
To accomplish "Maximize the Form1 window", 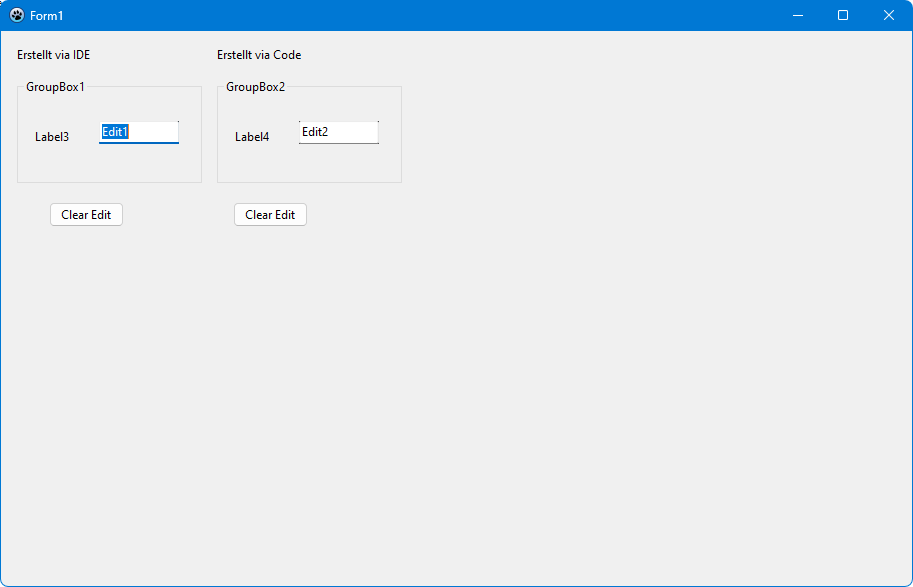I will (843, 15).
